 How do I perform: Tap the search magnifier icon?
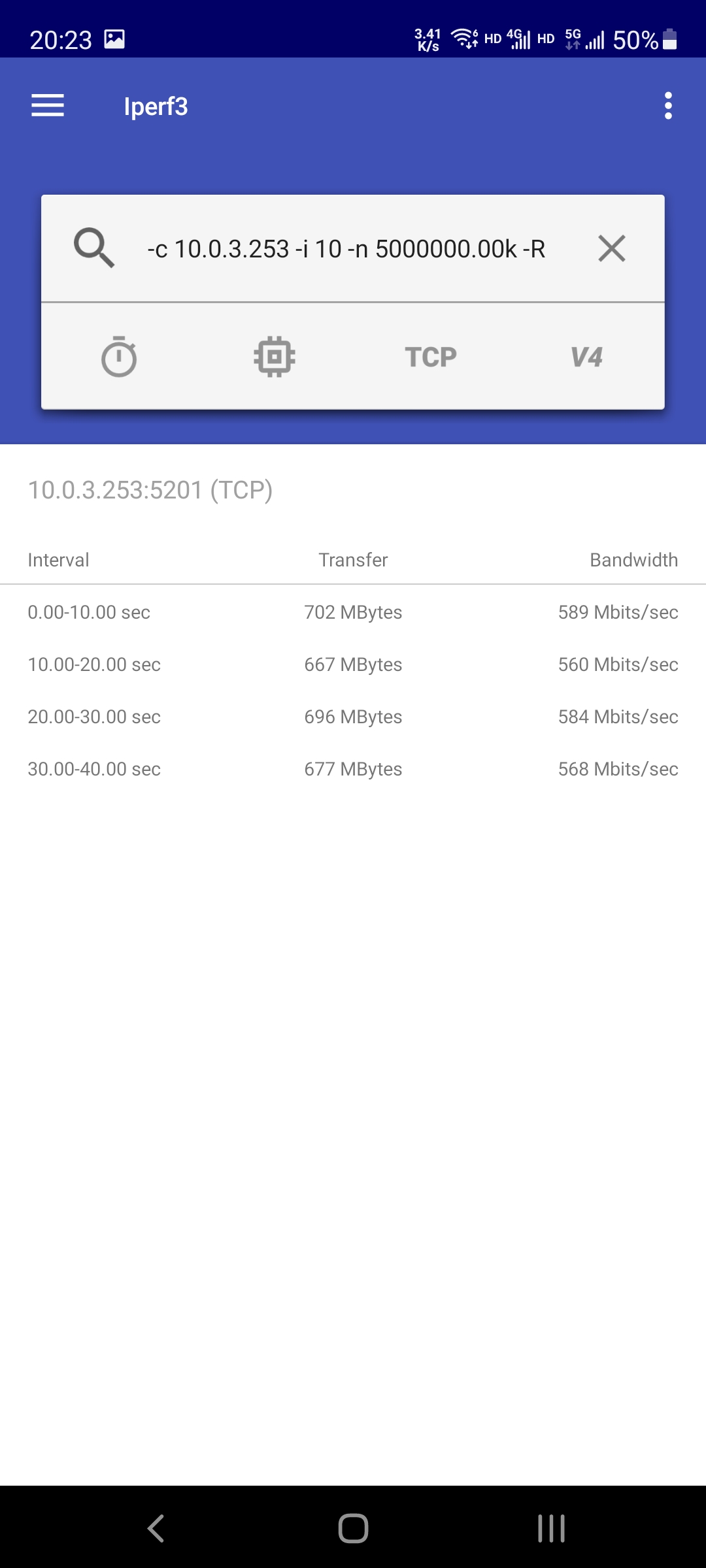pyautogui.click(x=94, y=248)
